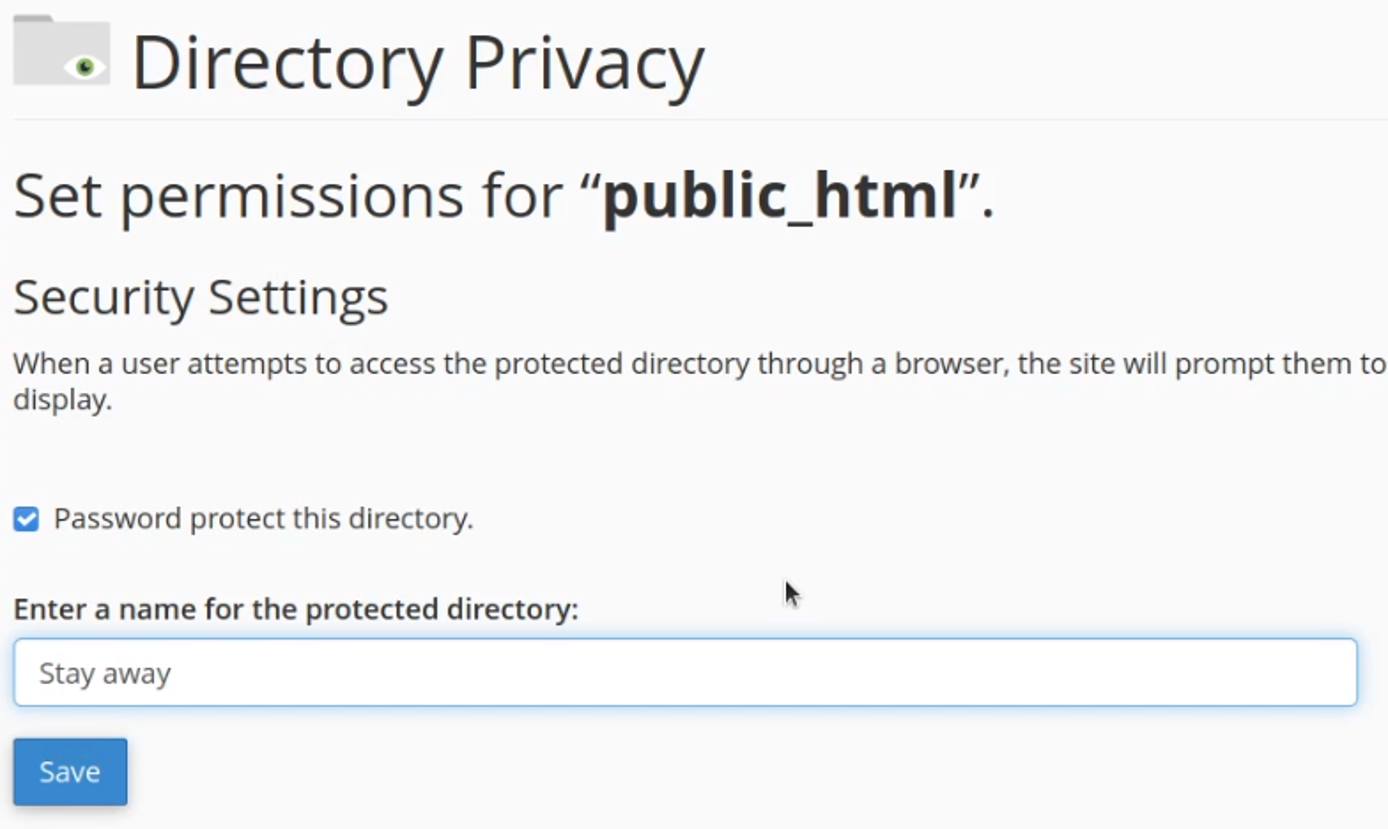The image size is (1388, 829).
Task: Uncheck "Password protect this directory"
Action: 25,518
